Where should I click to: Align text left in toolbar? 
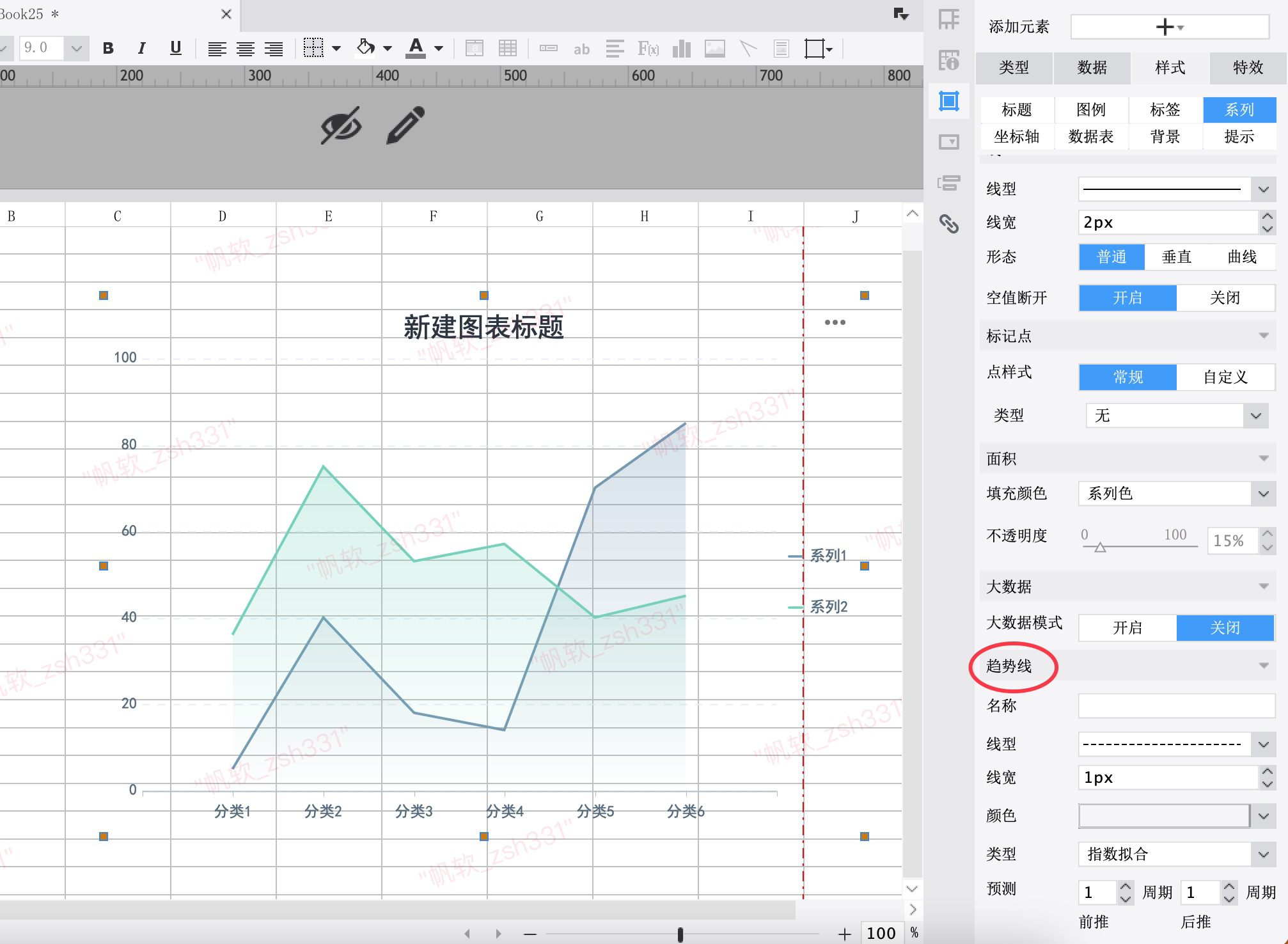pos(217,49)
